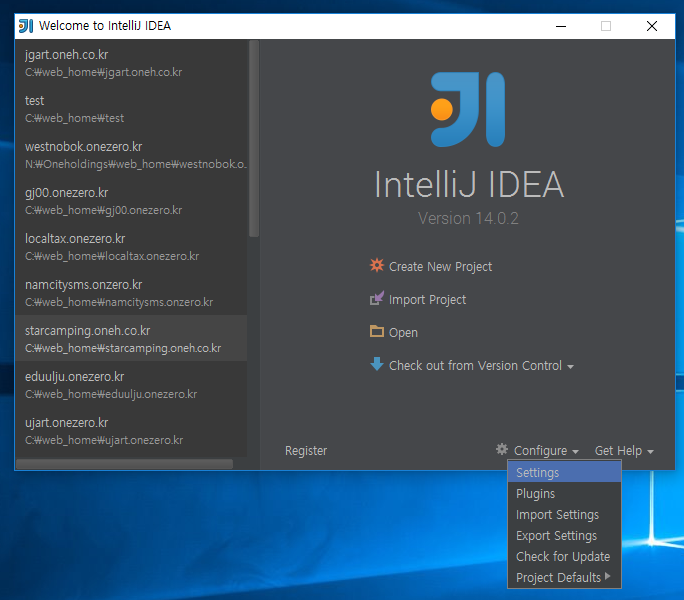Click the recent projects horizontal scrollbar
The height and width of the screenshot is (600, 684).
[124, 463]
